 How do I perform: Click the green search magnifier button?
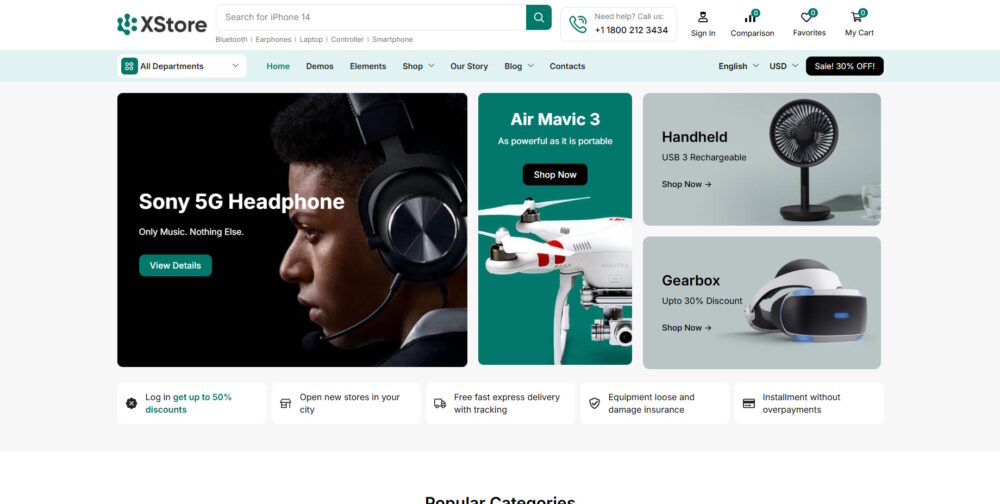[x=539, y=17]
